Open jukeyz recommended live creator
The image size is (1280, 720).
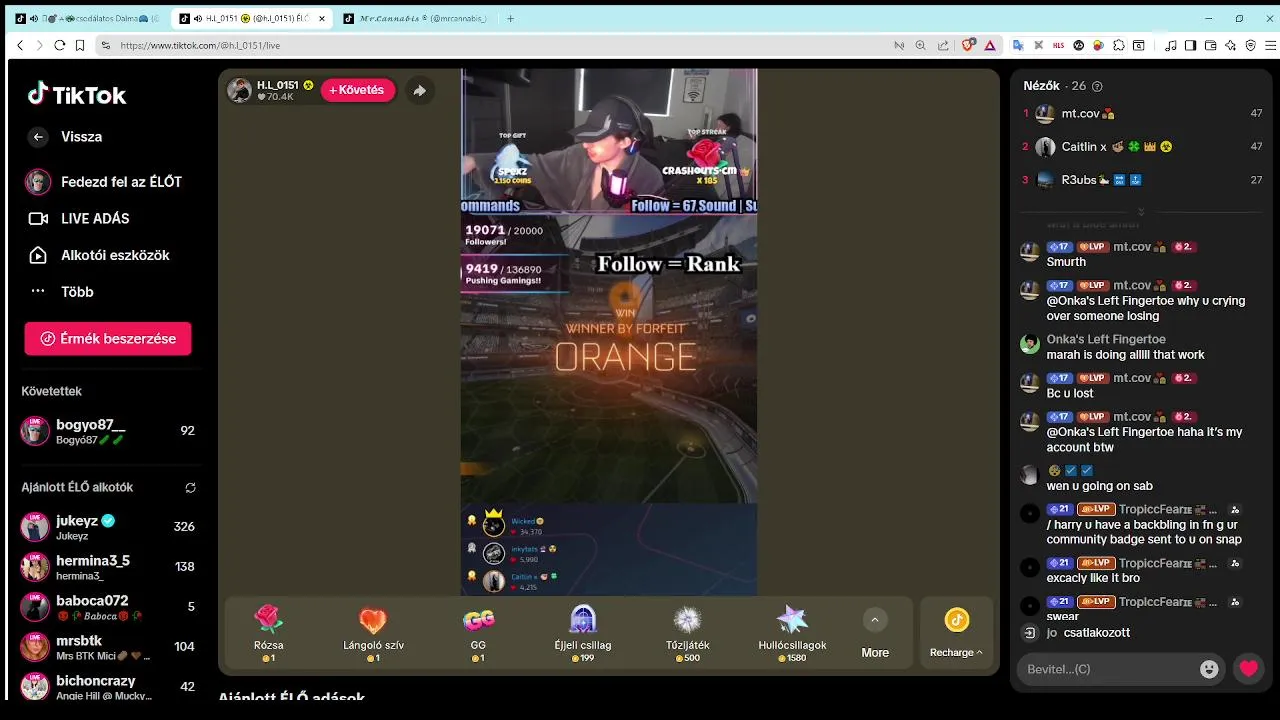click(108, 527)
